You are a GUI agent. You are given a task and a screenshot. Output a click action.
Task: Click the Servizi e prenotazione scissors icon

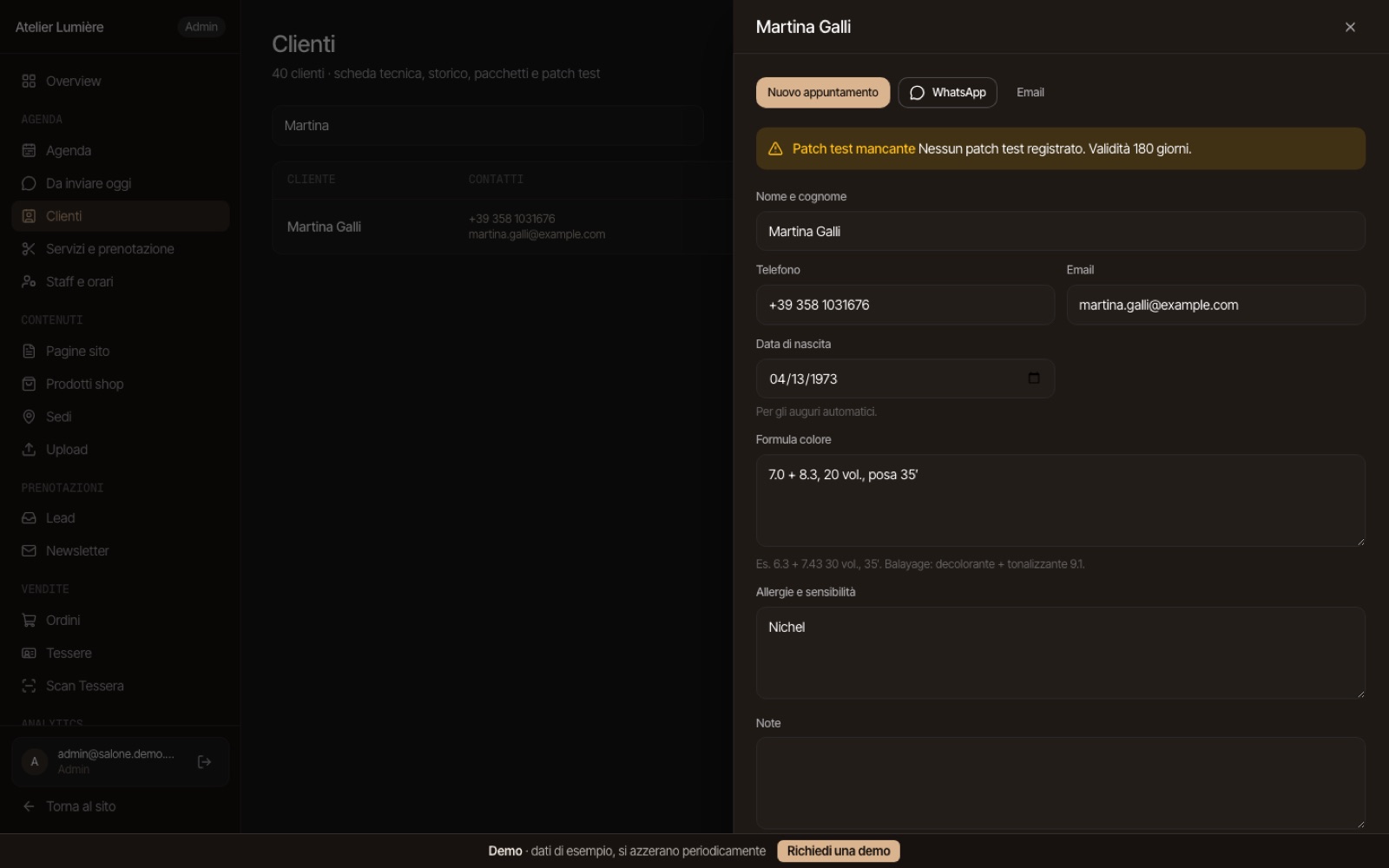tap(29, 249)
